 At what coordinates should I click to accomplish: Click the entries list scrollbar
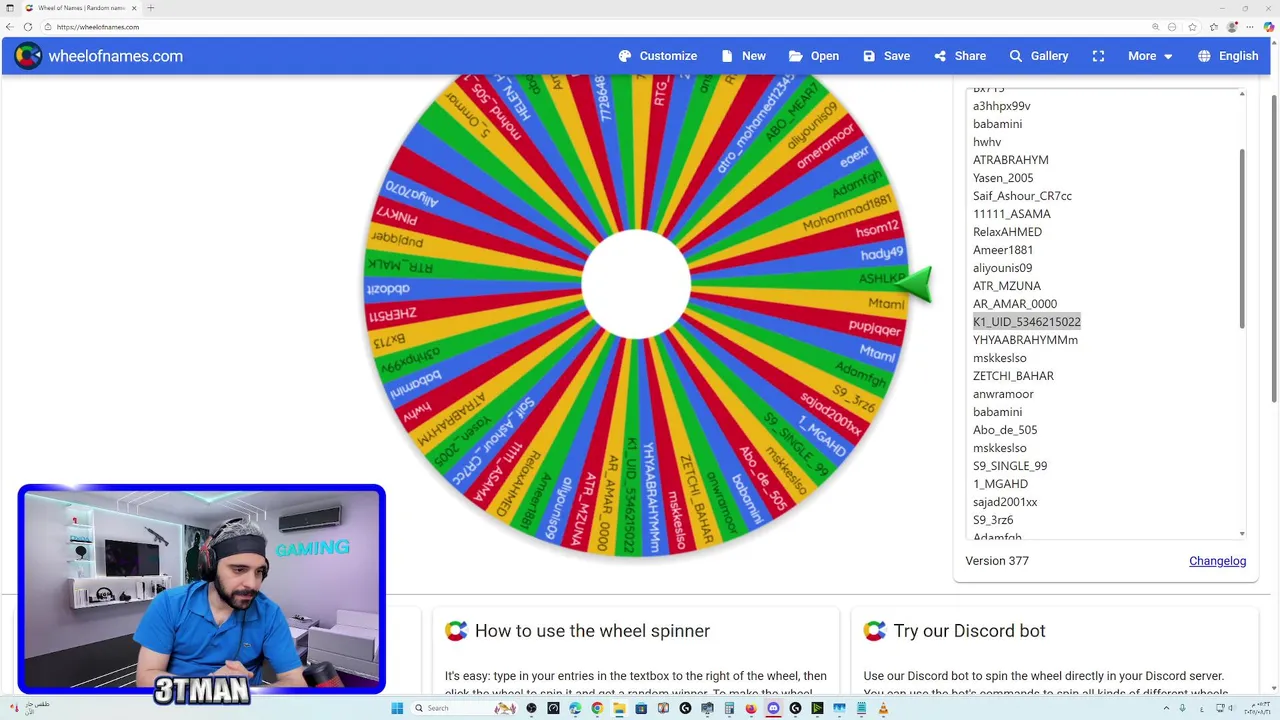coord(1242,238)
